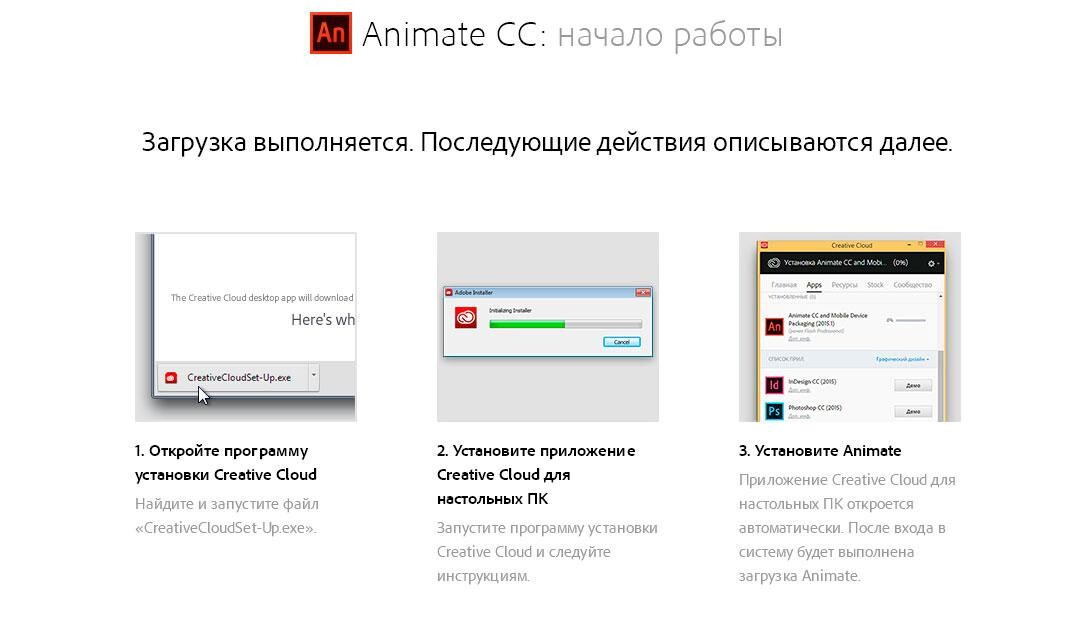
Task: Click the 'Animate CC: начало работы' page title
Action: (x=572, y=34)
